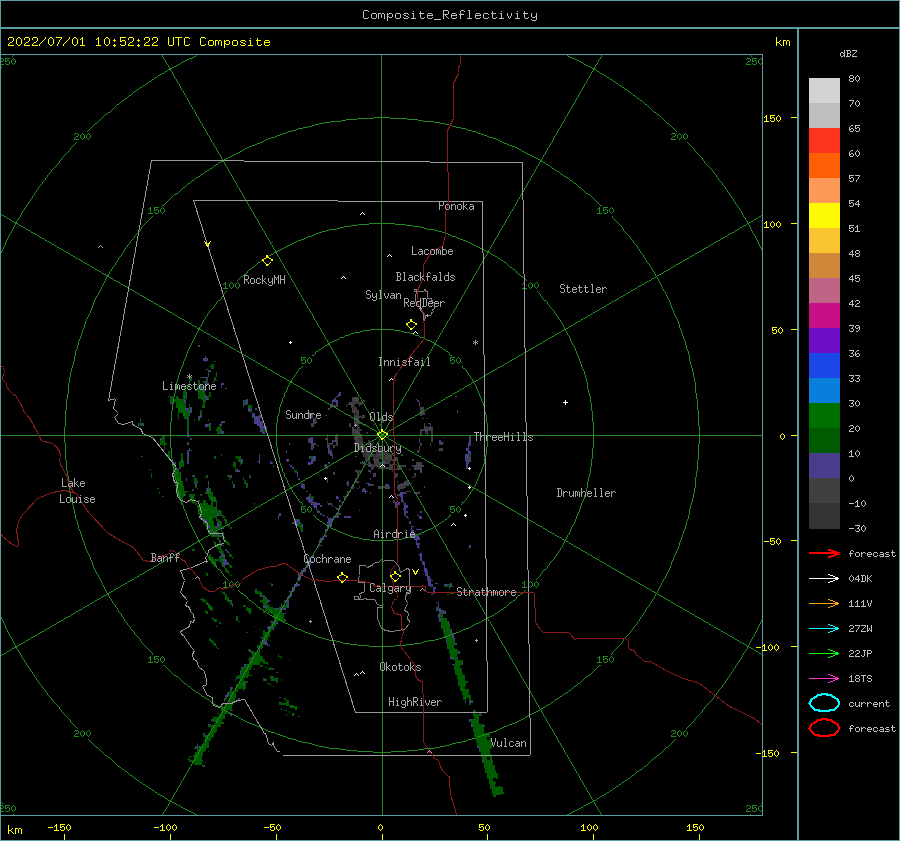Click the green 22JP arrow legend icon
900x841 pixels.
824,653
